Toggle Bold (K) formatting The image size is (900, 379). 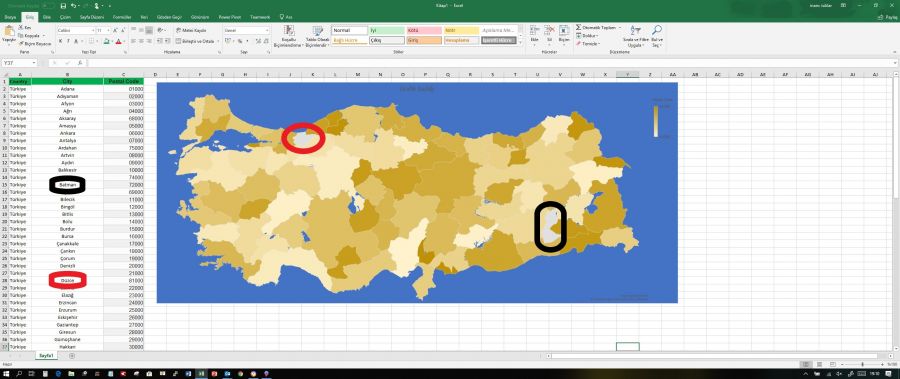61,41
